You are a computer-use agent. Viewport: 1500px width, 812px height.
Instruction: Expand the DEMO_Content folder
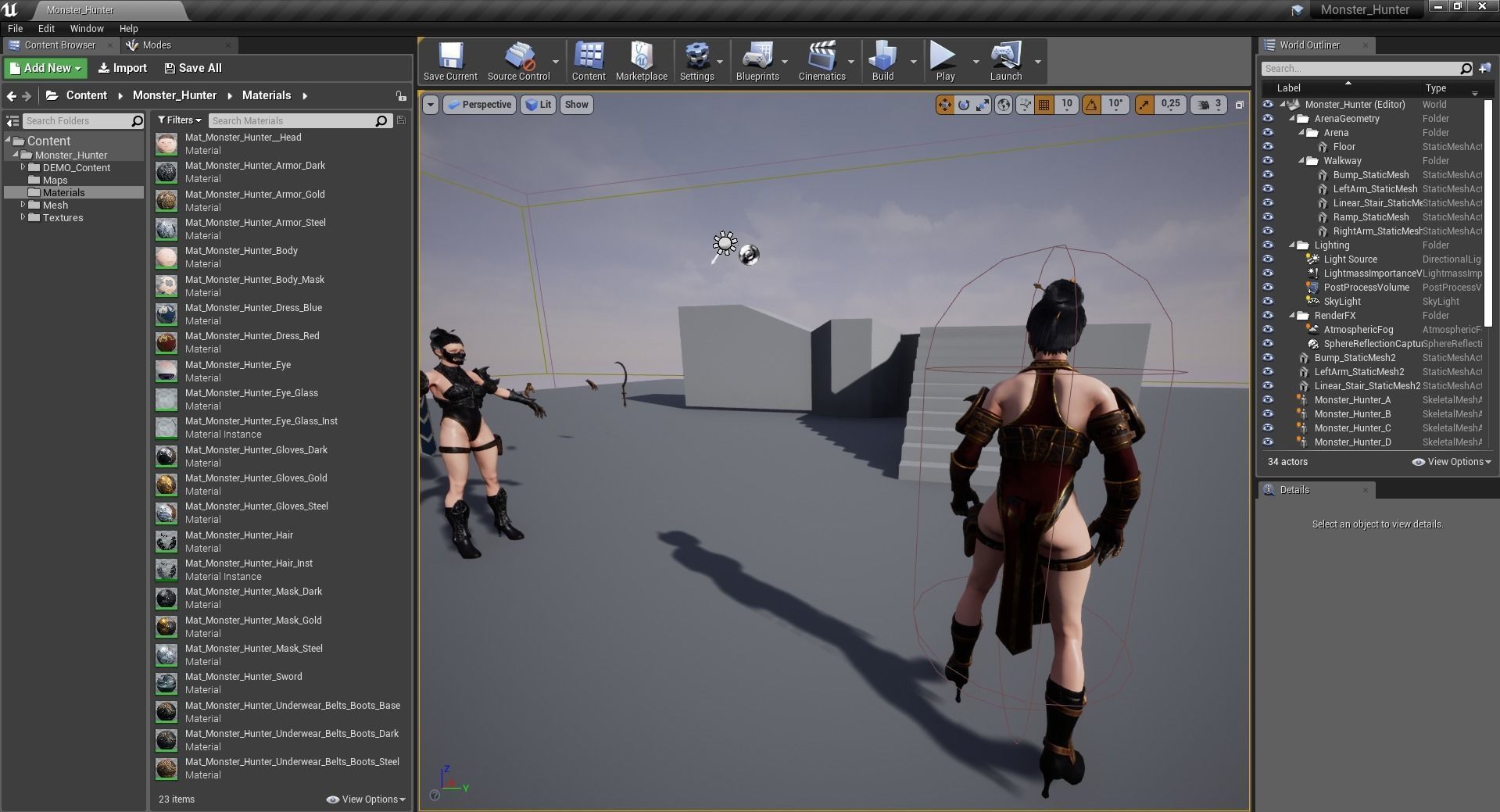click(x=23, y=167)
